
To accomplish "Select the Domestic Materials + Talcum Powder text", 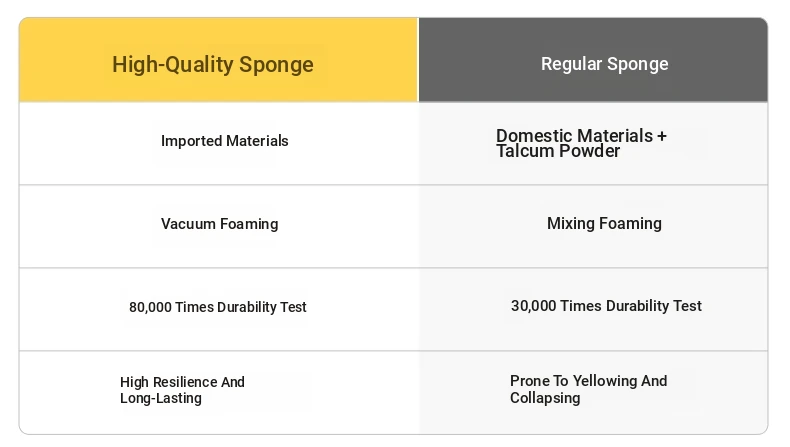I will (x=581, y=143).
